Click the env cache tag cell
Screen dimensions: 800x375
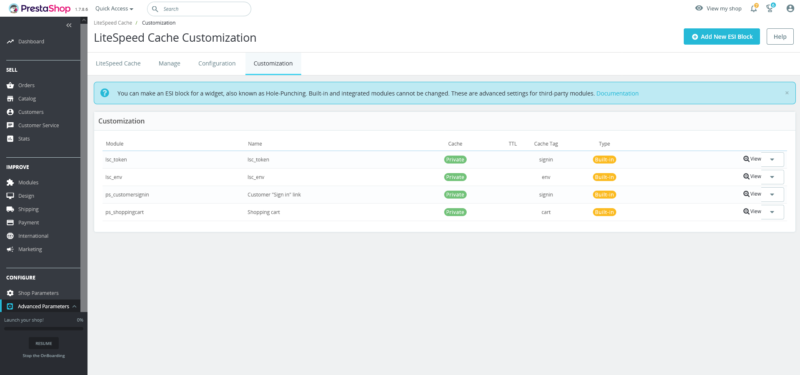(x=546, y=177)
